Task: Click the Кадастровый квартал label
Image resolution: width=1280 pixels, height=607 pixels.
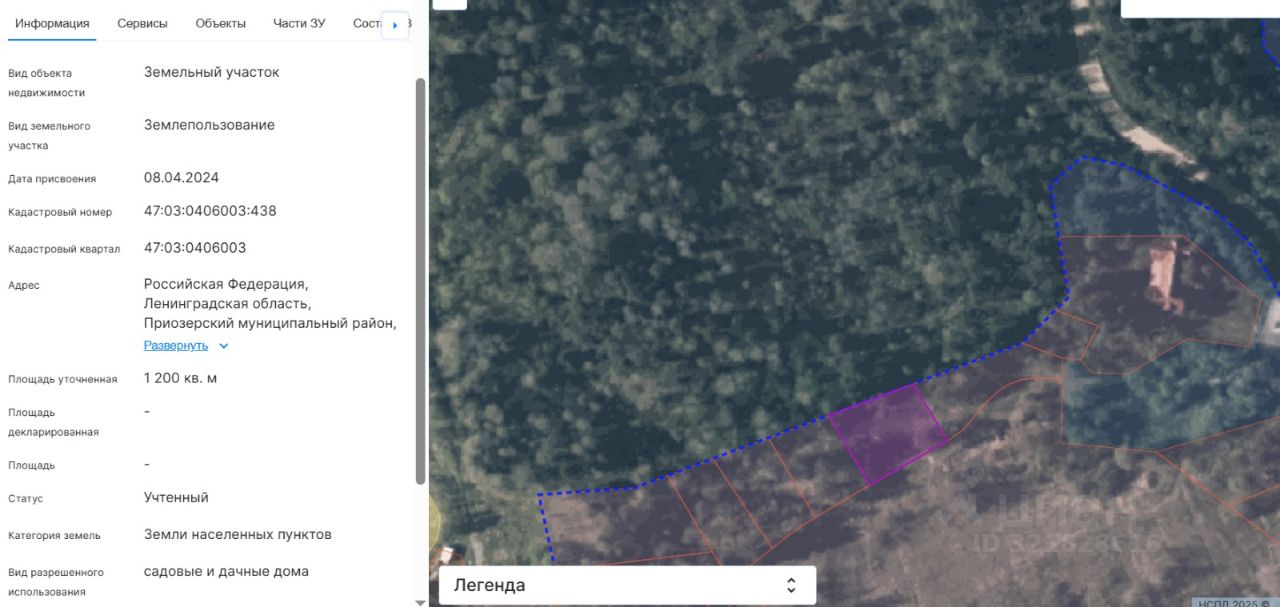Action: [64, 249]
